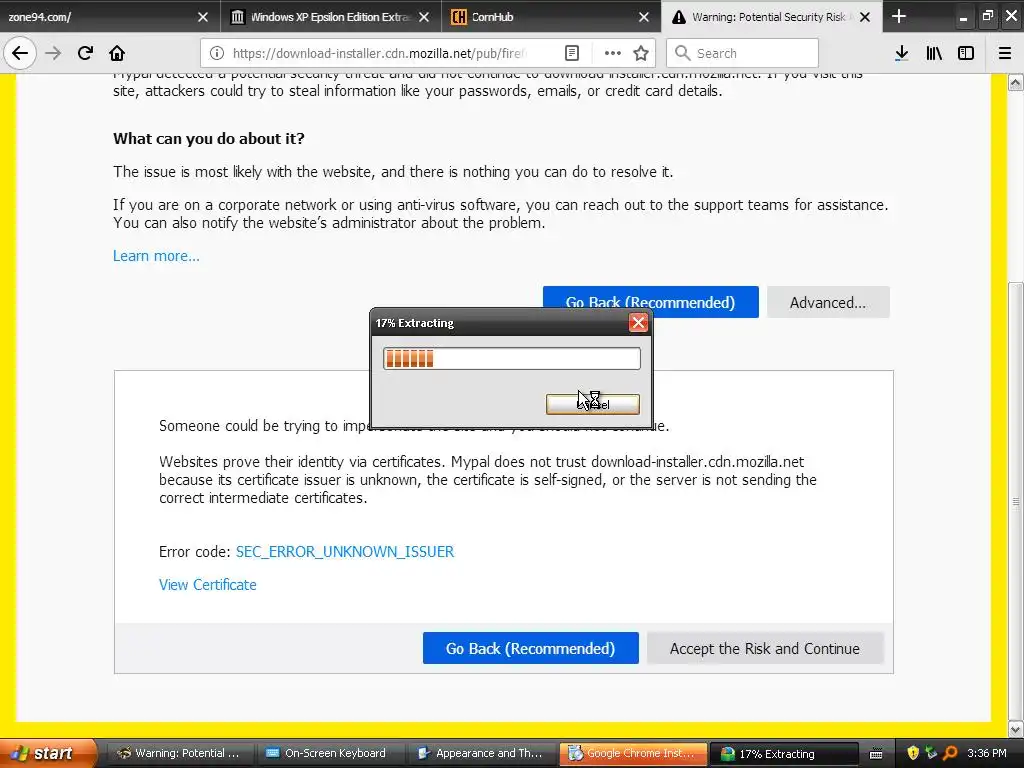The height and width of the screenshot is (768, 1024).
Task: Toggle the sidebar view
Action: click(966, 53)
